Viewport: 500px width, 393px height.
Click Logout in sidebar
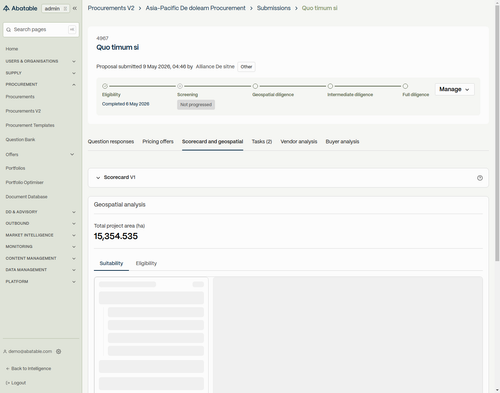tap(16, 383)
